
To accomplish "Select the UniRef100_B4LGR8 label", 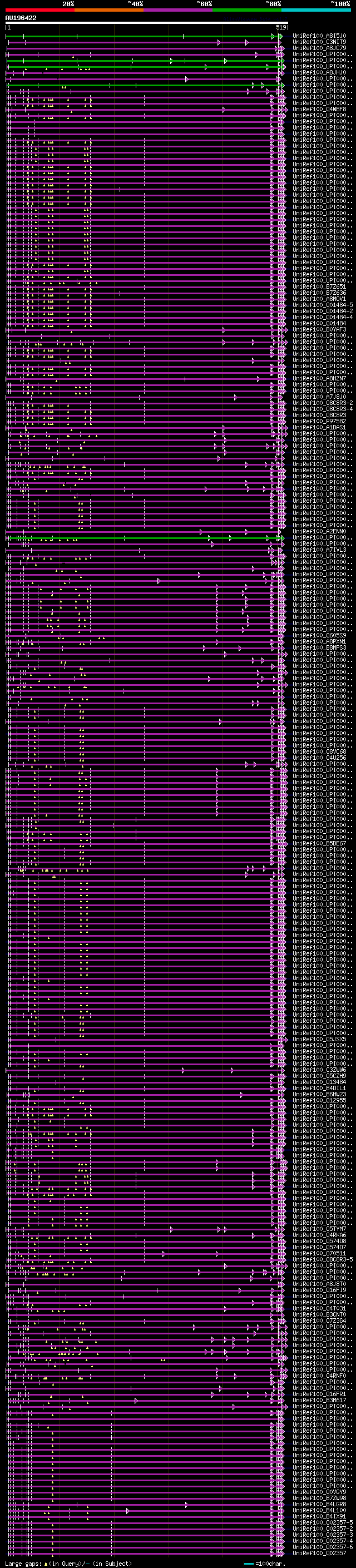I will tap(319, 1504).
